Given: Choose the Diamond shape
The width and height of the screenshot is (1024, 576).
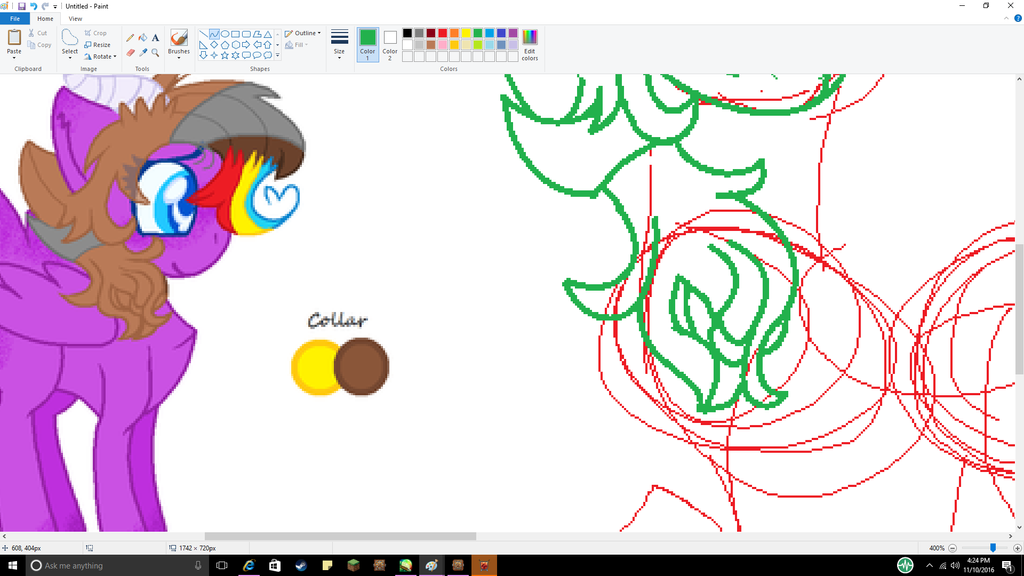Looking at the screenshot, I should pyautogui.click(x=214, y=45).
